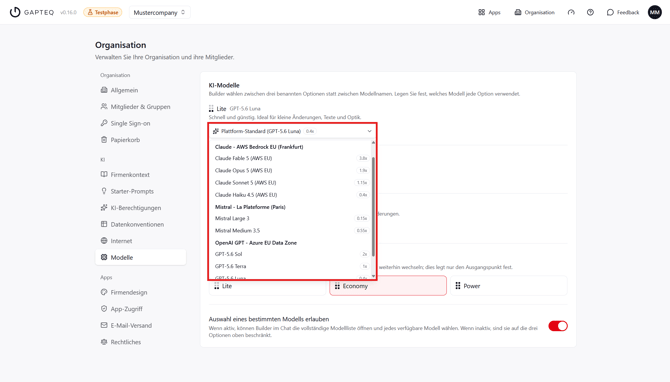Click the Lite grip dots icon beside GPT-5.6 Luna
Viewport: 670px width, 382px height.
[211, 109]
